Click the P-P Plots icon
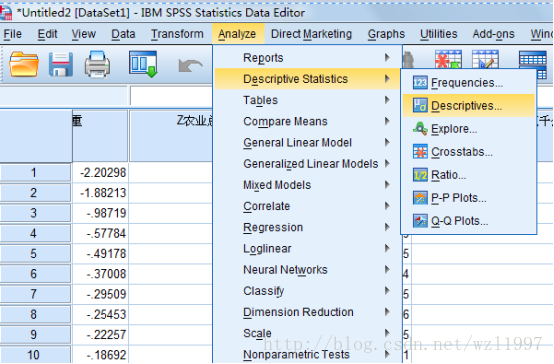Screen dimensions: 554x364 point(420,198)
